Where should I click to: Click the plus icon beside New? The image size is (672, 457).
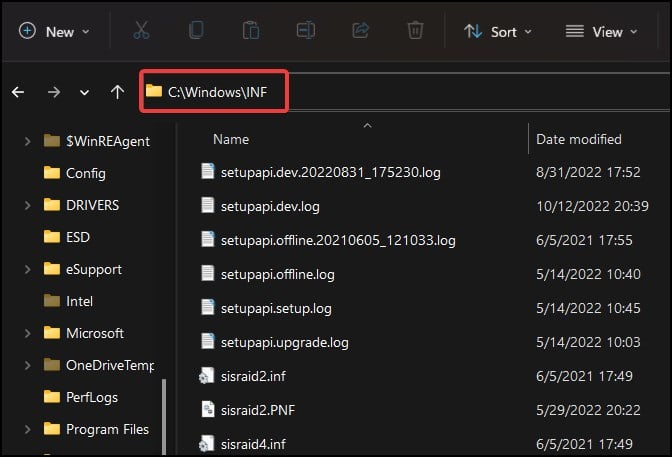27,31
